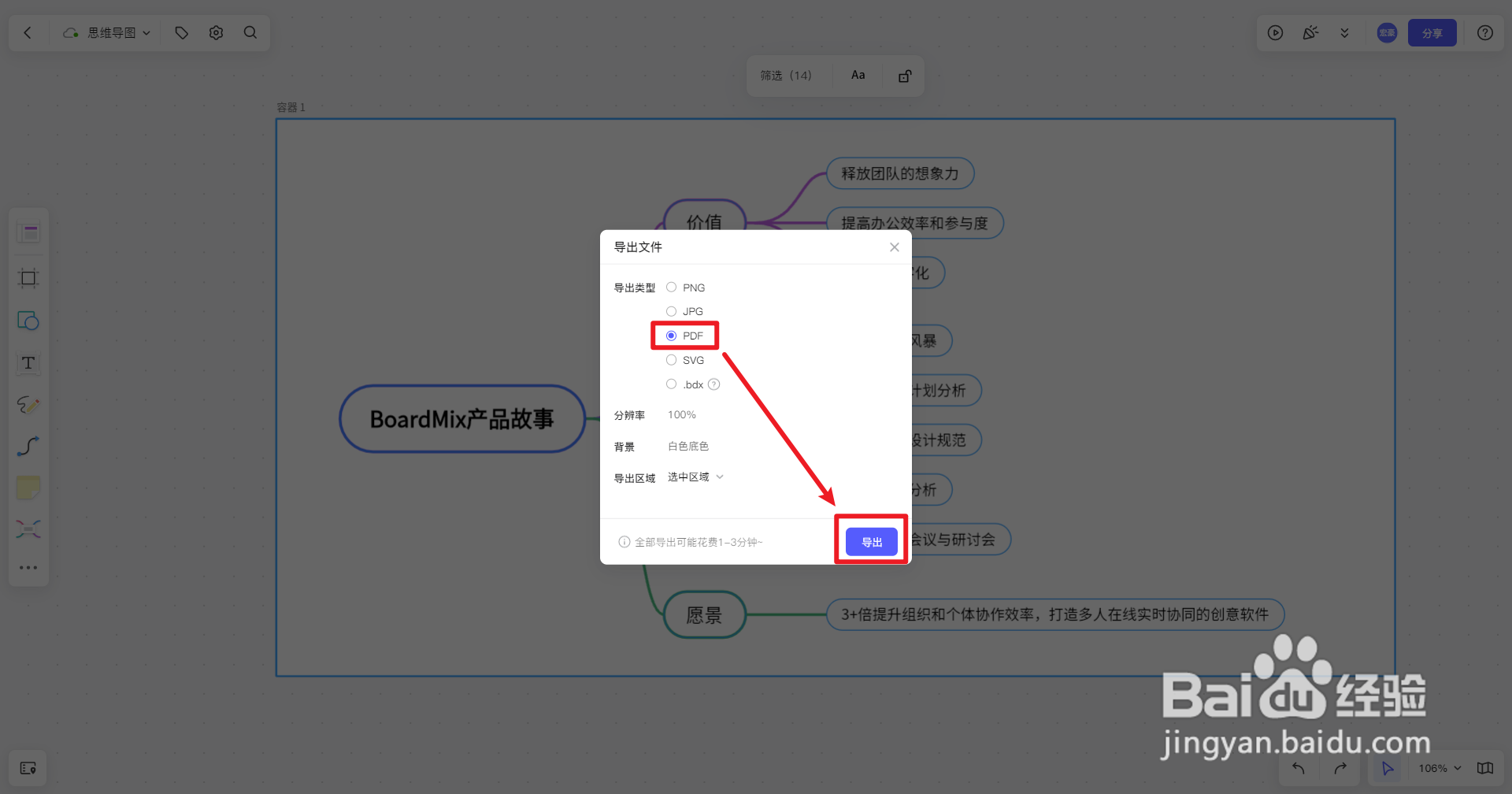Start presentation with the play icon

(1275, 32)
